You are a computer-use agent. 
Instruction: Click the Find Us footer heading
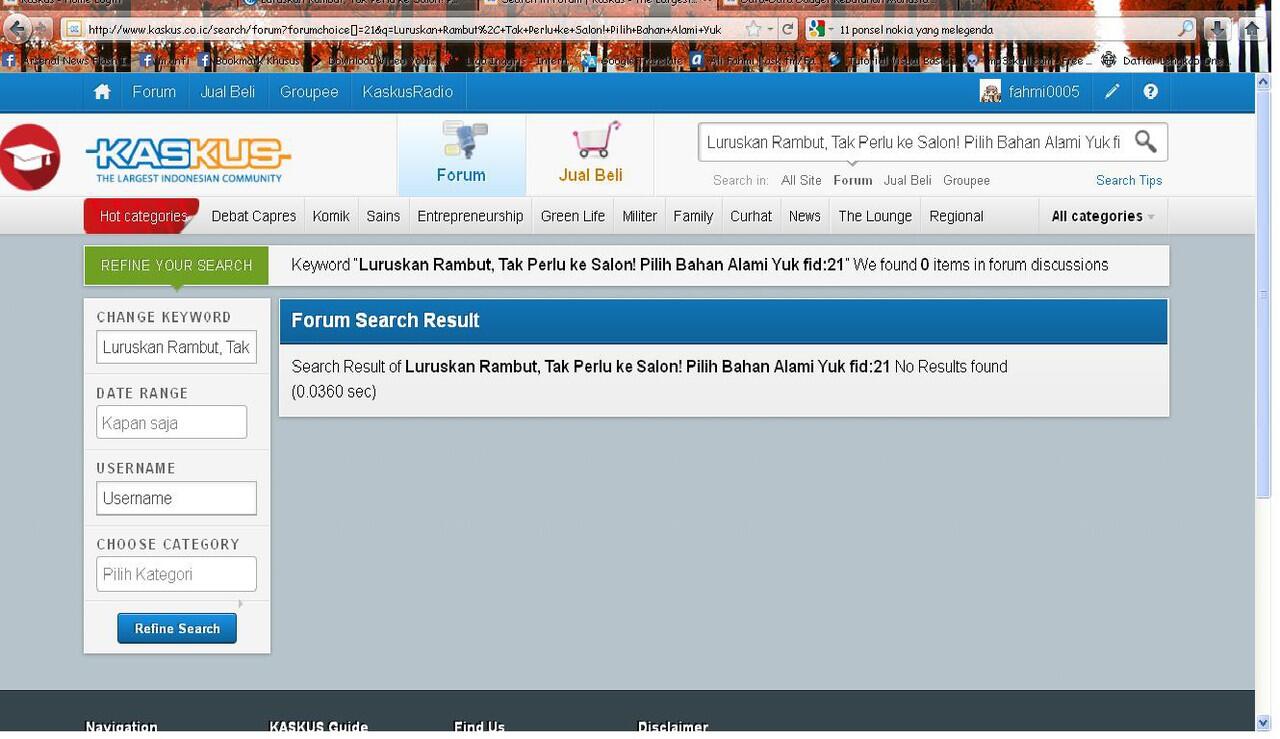[479, 727]
